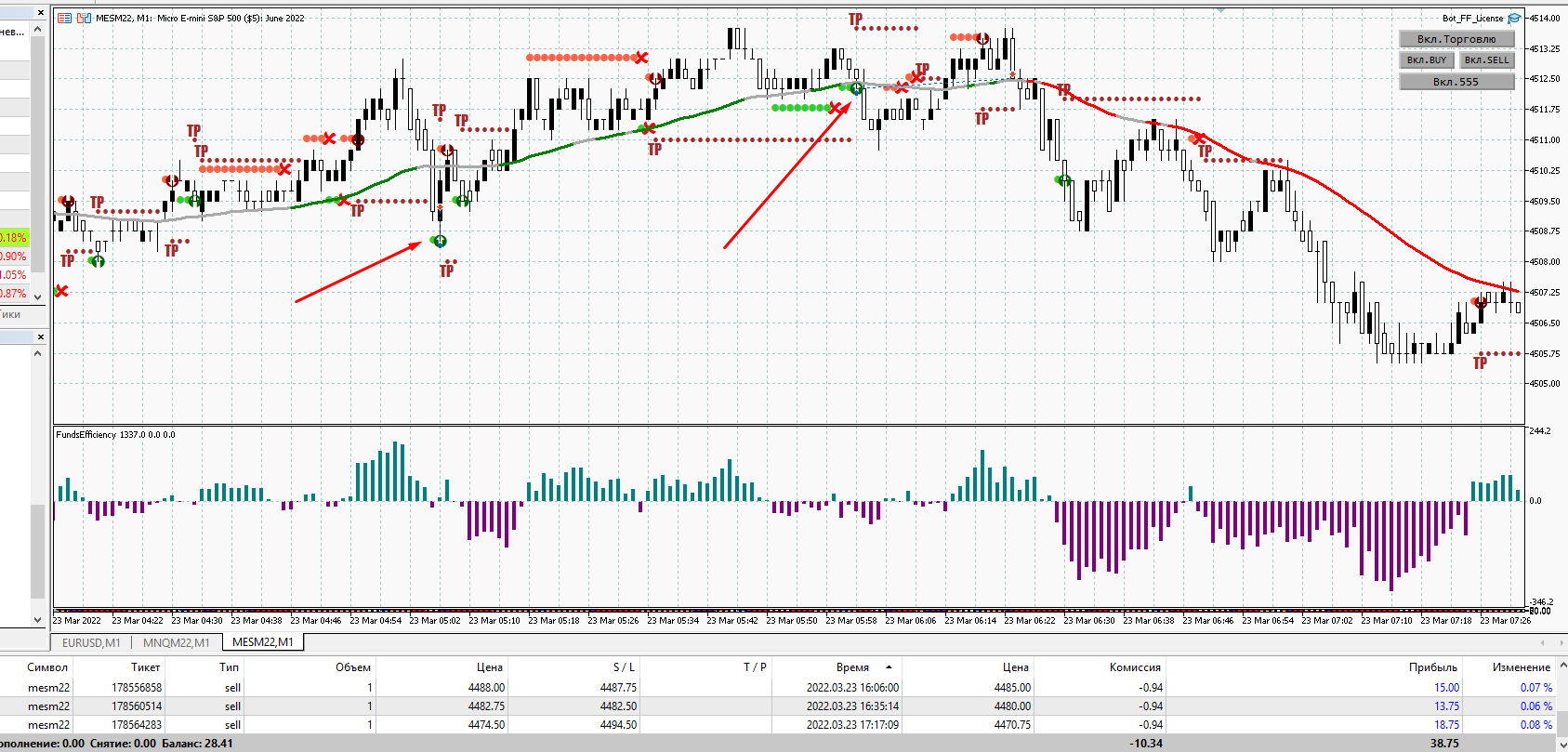Viewport: 1568px width, 752px height.
Task: Click the upper side panel scroll-up arrow
Action: 37,30
